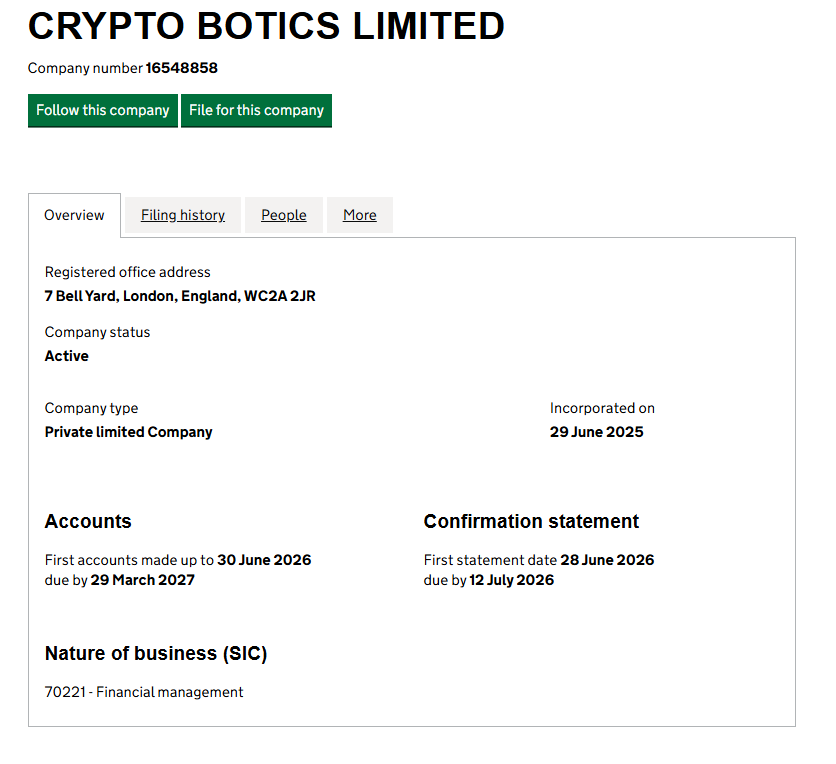Click the statement due date 12 July 2026
Screen dimensions: 836x764
click(514, 579)
